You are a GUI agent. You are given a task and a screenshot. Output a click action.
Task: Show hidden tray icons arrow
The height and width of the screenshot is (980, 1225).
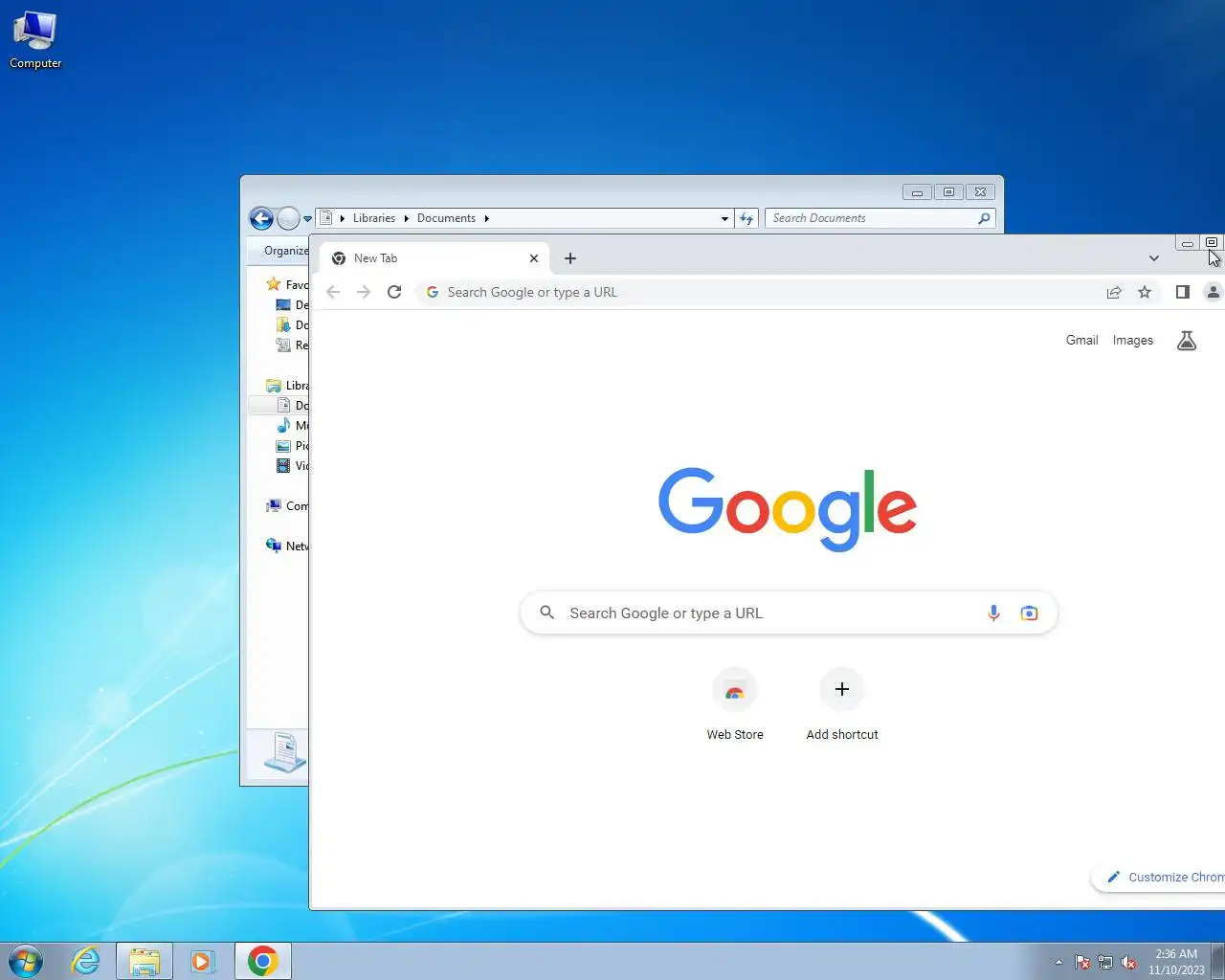pos(1058,962)
